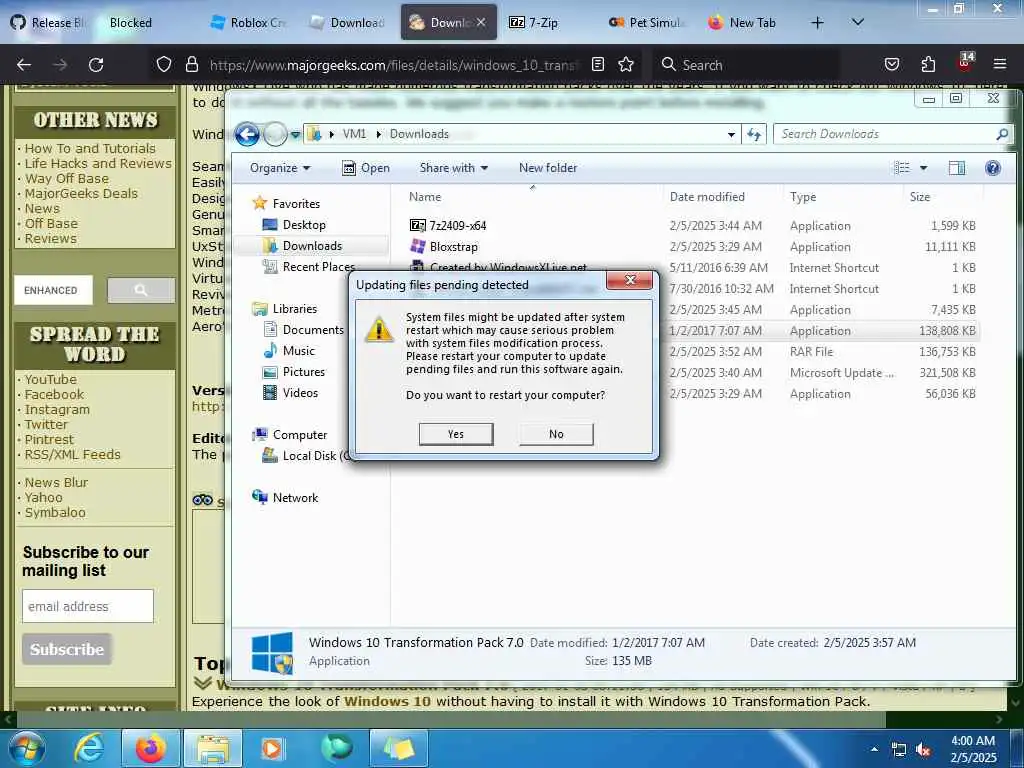Open Explorer help icon
1024x768 pixels.
click(993, 168)
